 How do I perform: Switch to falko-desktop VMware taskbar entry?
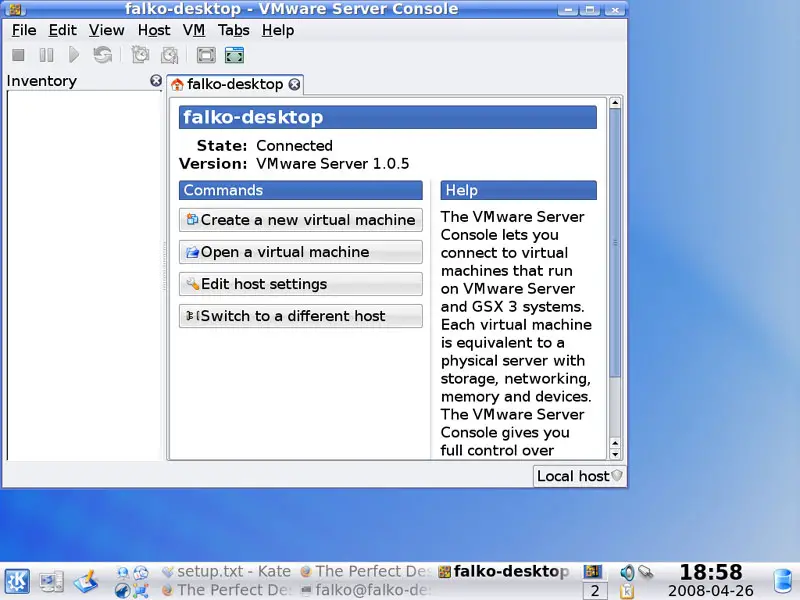[505, 571]
